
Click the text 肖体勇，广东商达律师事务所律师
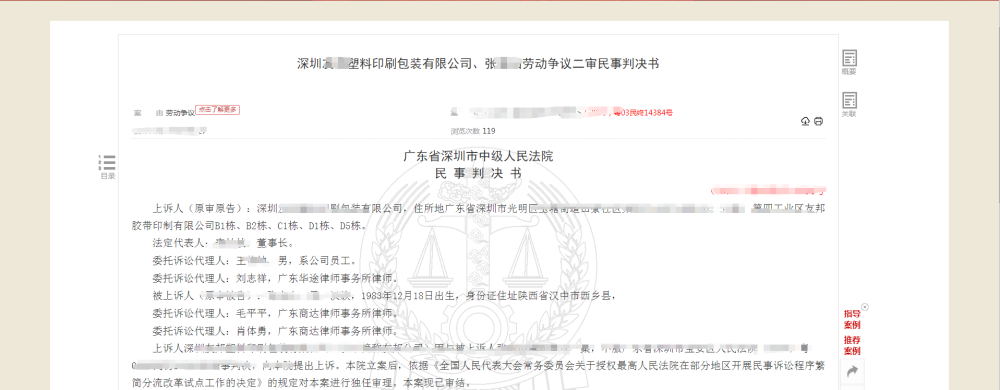(317, 331)
